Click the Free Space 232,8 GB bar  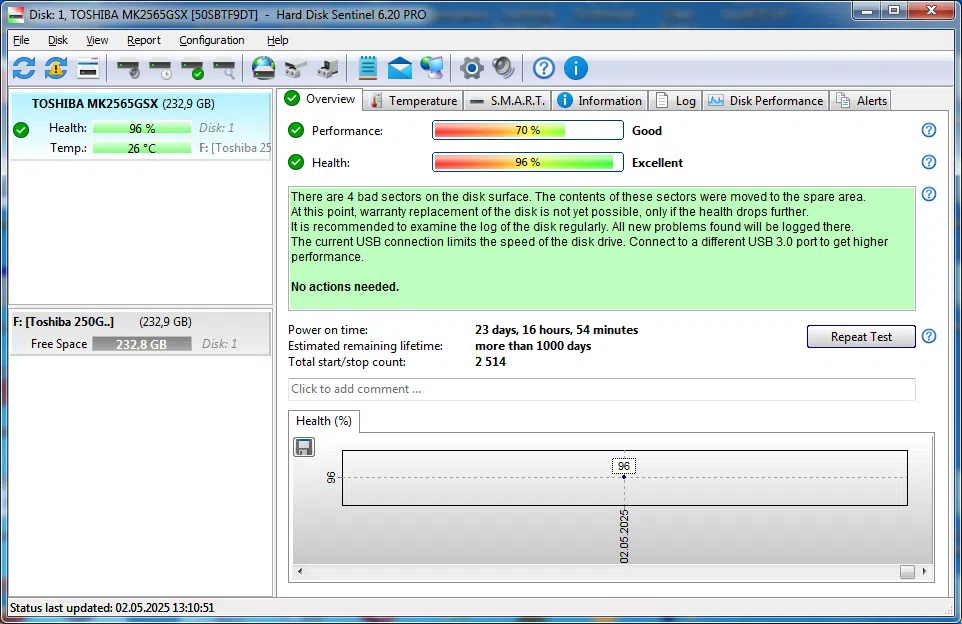tap(142, 344)
